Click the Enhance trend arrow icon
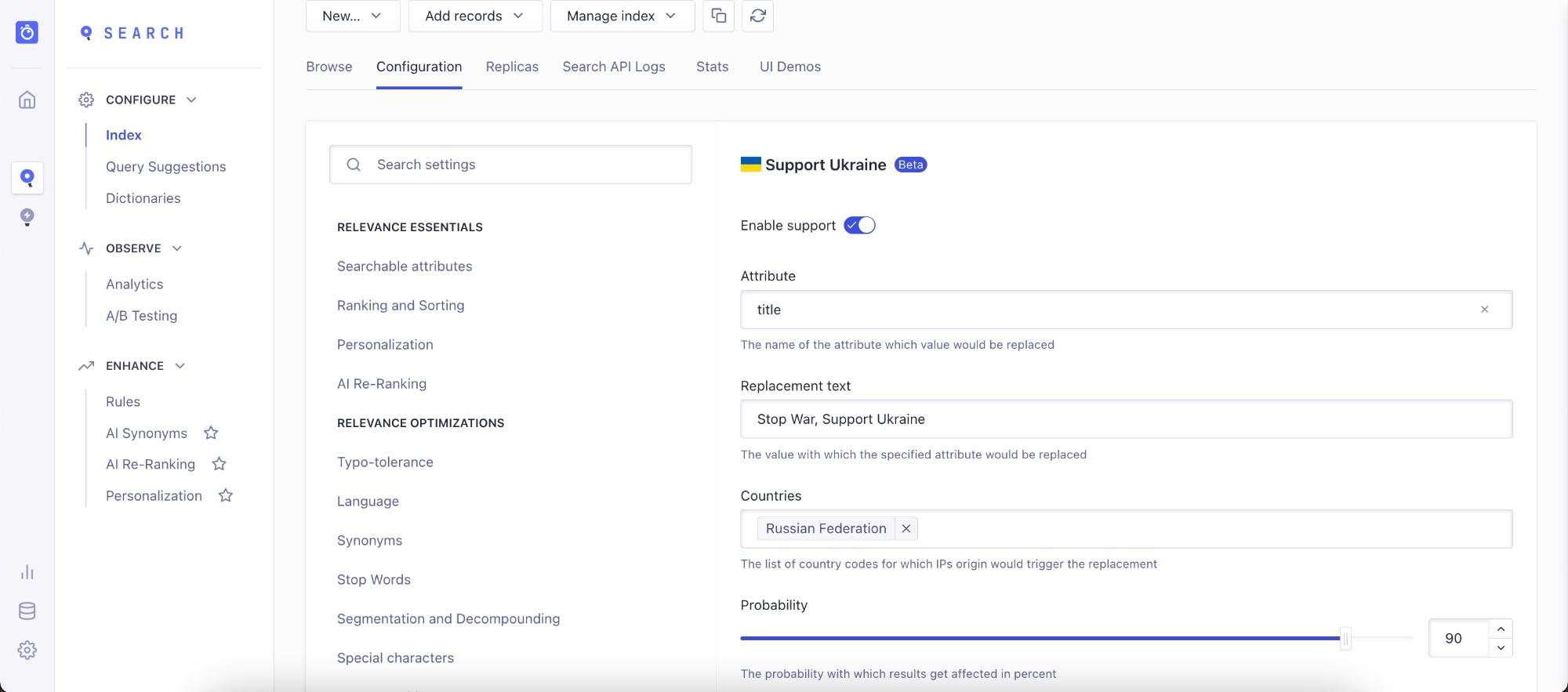The height and width of the screenshot is (692, 1568). pyautogui.click(x=86, y=366)
